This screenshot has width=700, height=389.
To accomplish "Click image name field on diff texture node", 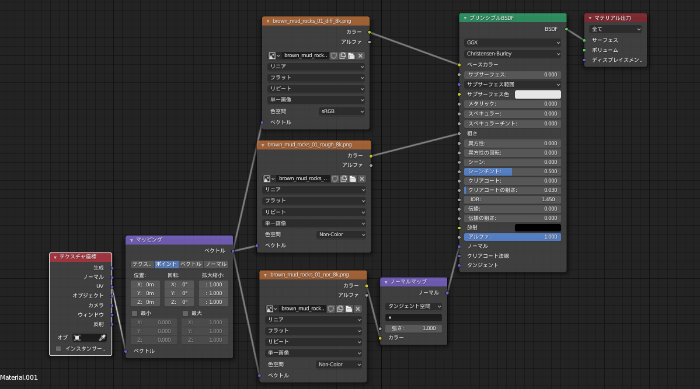I will (305, 56).
